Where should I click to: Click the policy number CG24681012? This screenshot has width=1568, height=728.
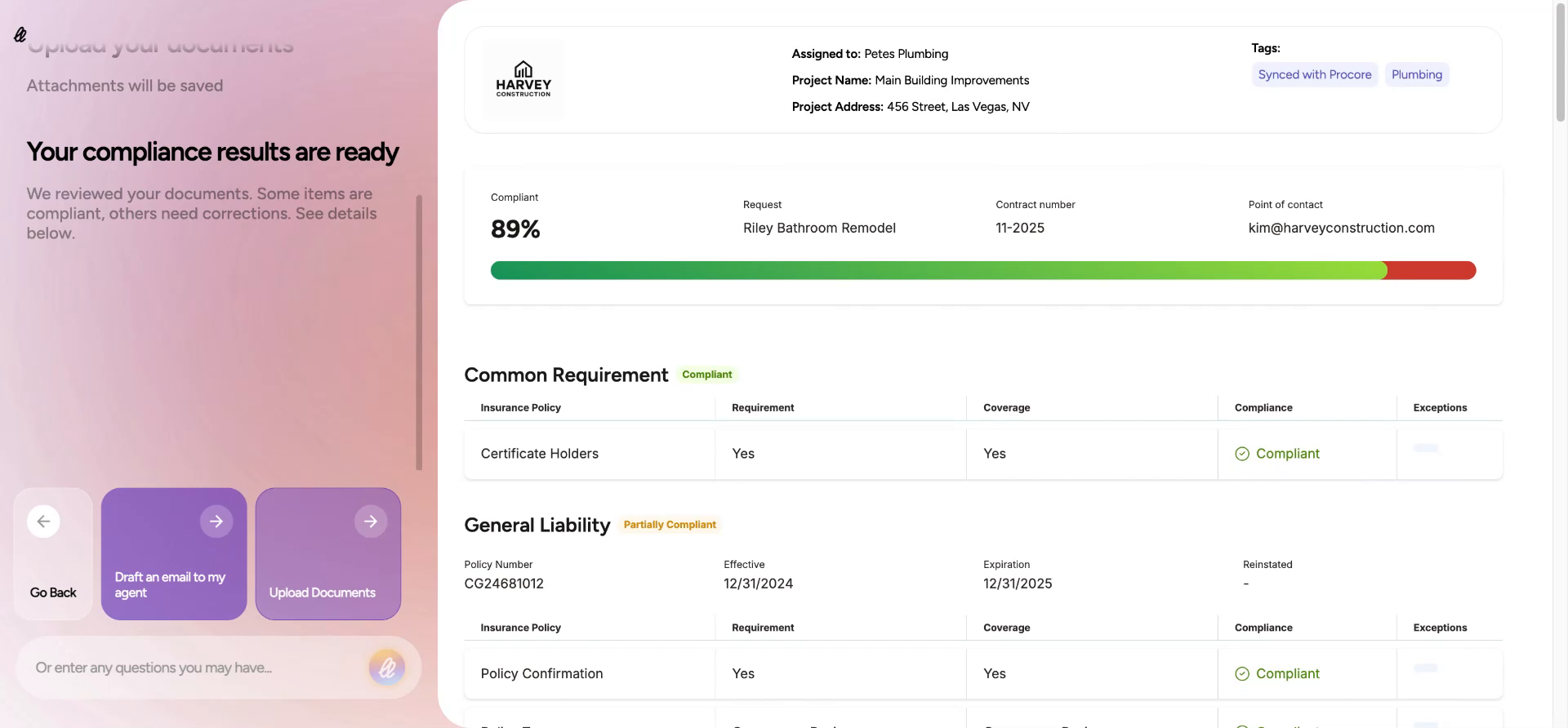(x=504, y=584)
